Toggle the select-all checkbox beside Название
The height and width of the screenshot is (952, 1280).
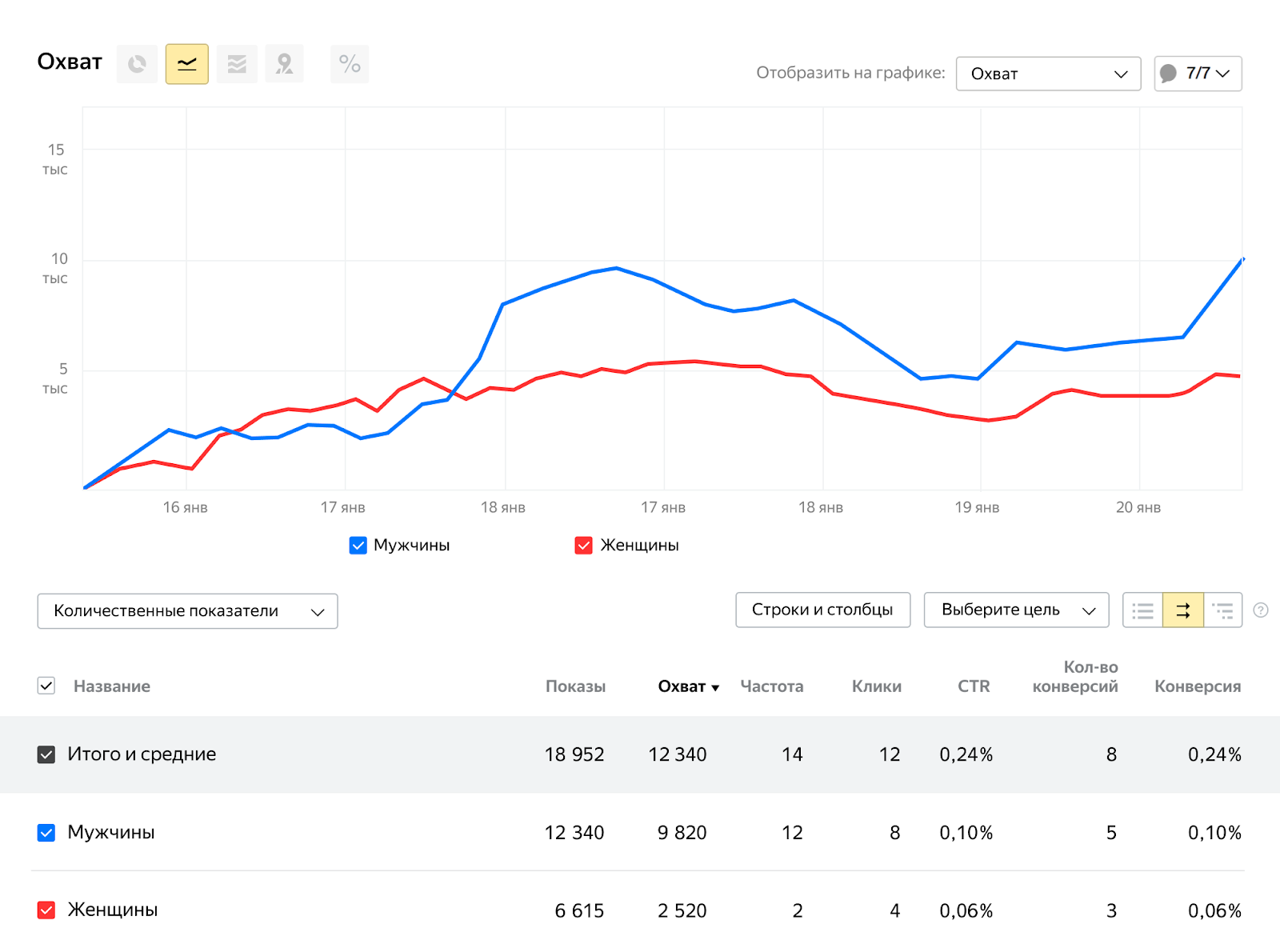(46, 686)
